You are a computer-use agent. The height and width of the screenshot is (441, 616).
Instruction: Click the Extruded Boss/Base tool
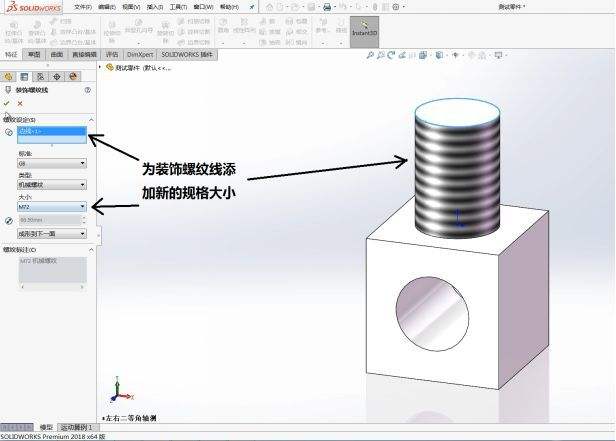click(13, 31)
